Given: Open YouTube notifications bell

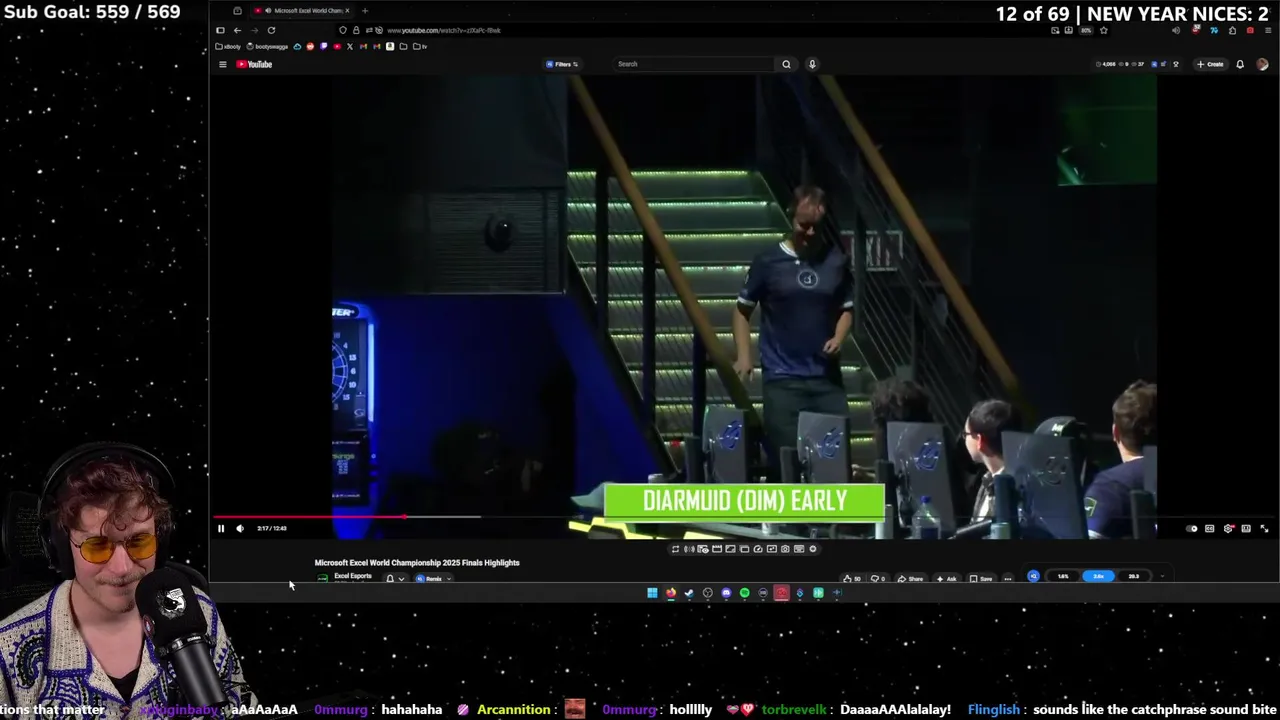Looking at the screenshot, I should (1240, 64).
